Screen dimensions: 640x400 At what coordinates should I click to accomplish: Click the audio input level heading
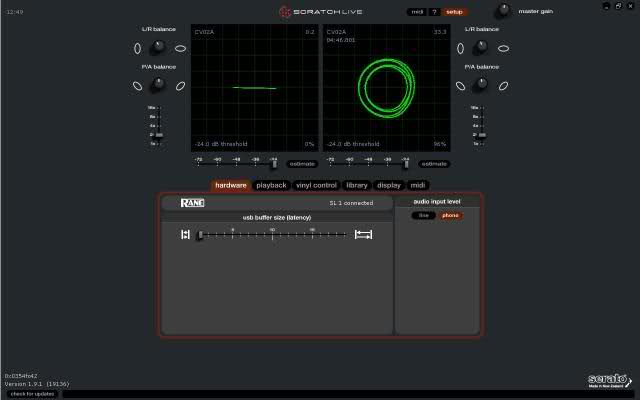pos(437,201)
